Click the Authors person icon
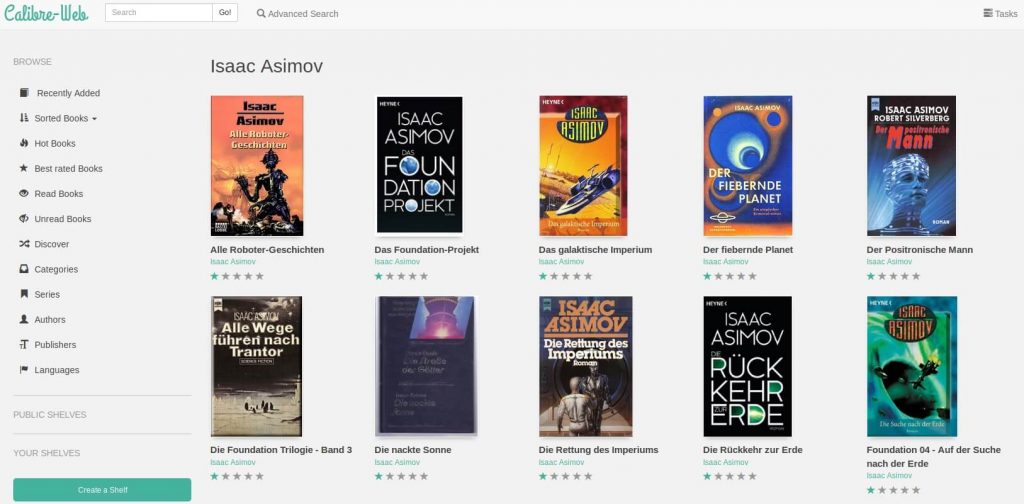 pos(24,320)
